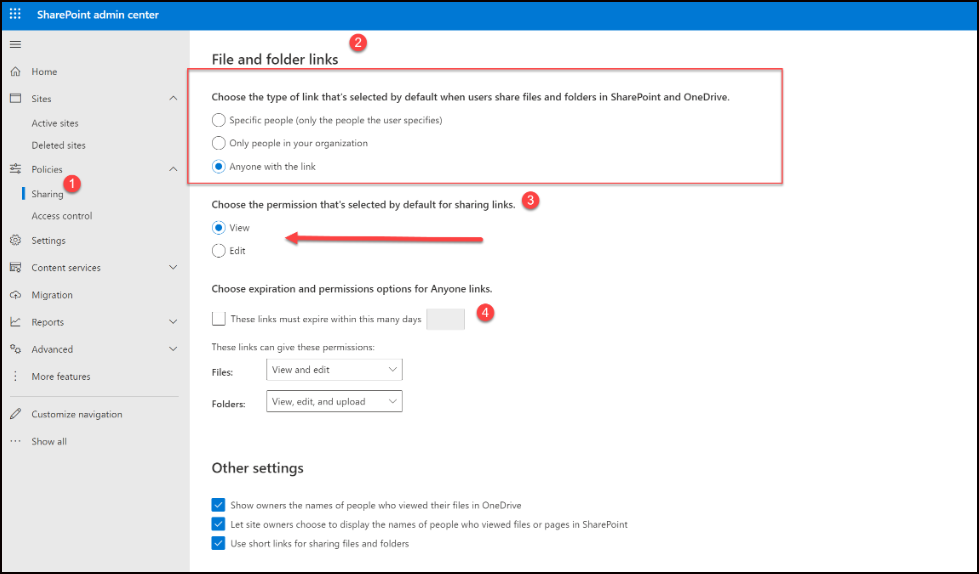Screen dimensions: 979x574
Task: Click the Migration cloud icon
Action: [15, 295]
